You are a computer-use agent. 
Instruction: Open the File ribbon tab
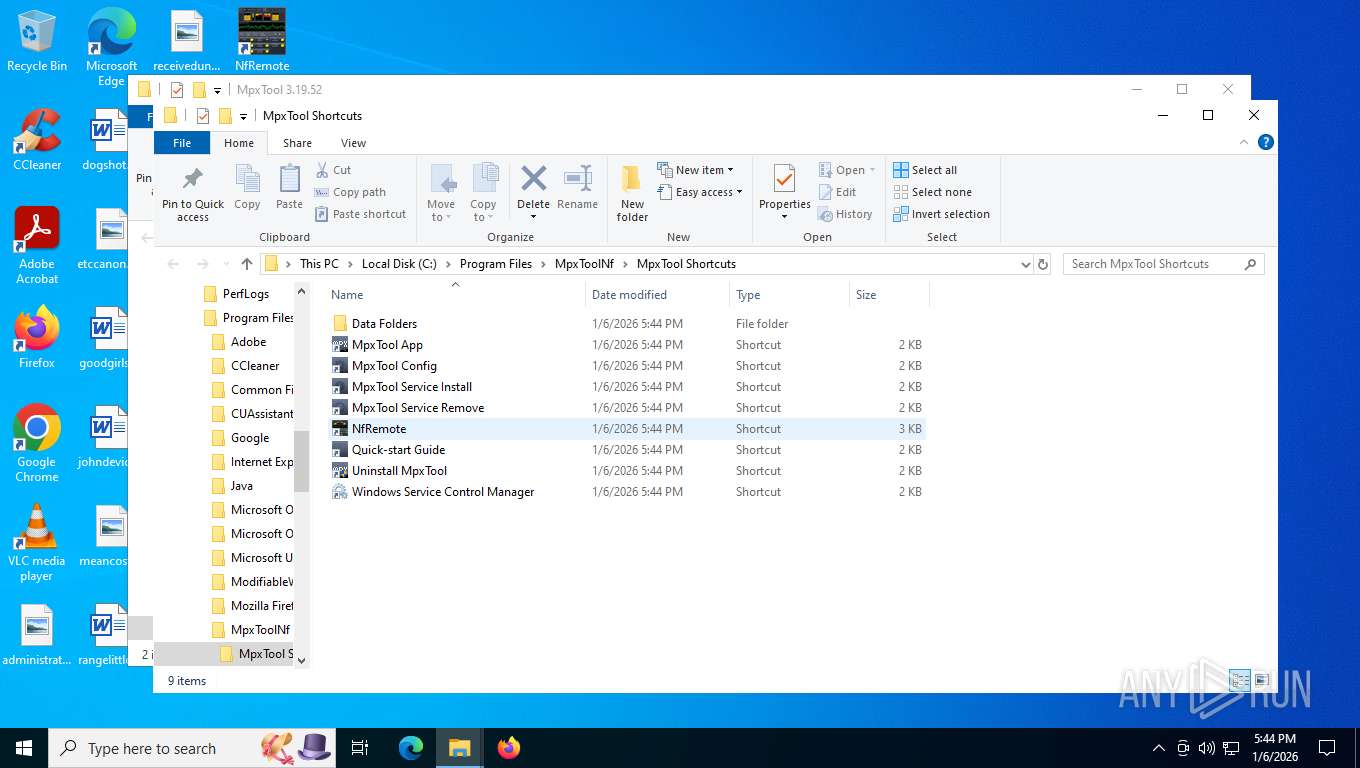coord(182,143)
